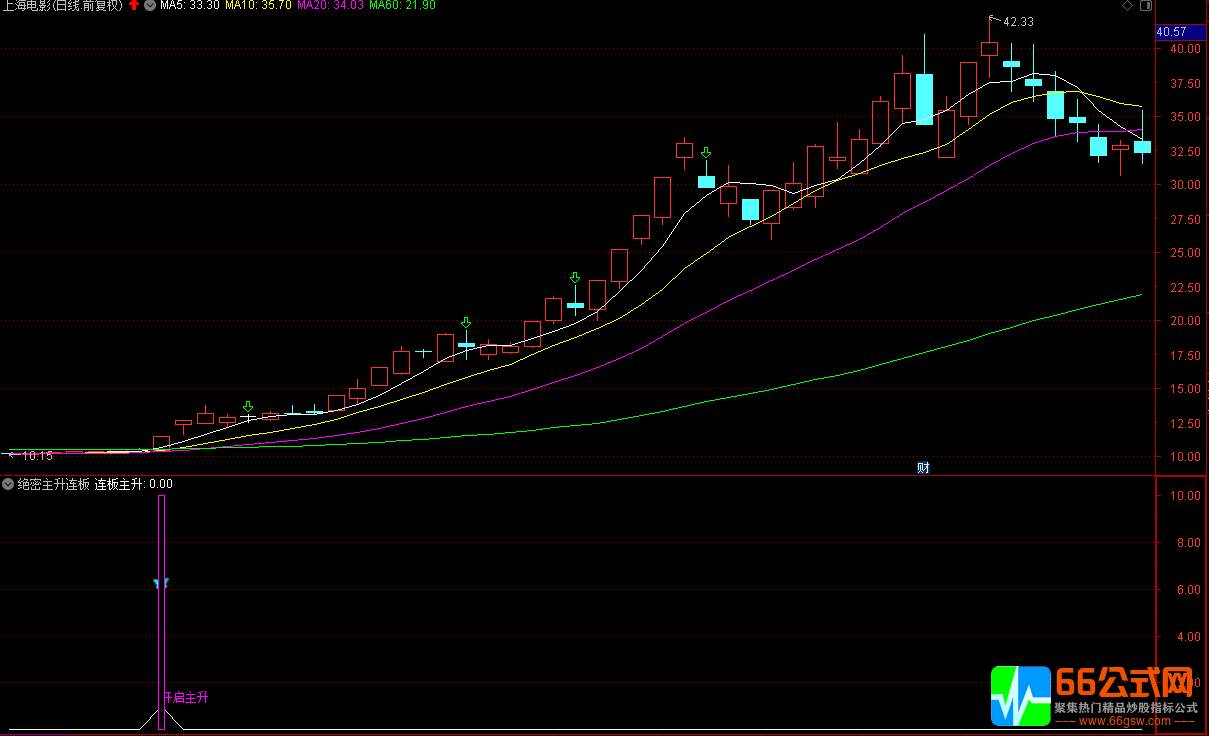Click the MA5: 33.30 moving average label

[x=190, y=6]
